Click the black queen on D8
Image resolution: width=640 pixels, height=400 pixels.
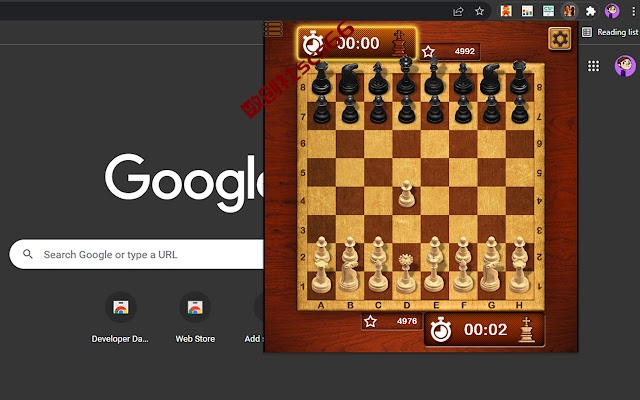(x=406, y=76)
